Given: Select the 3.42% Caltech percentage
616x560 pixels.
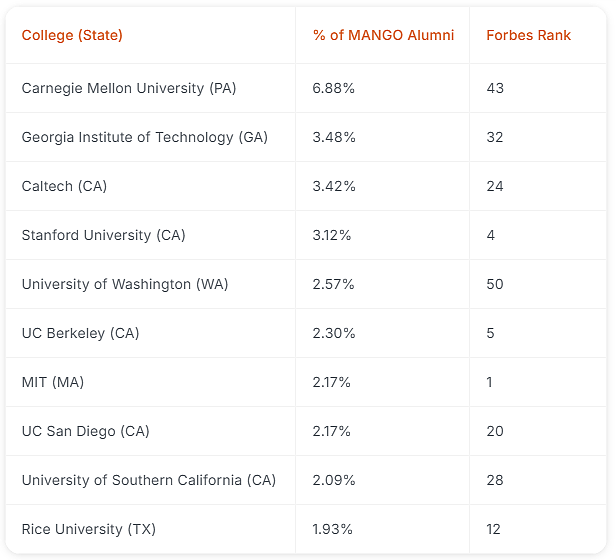Looking at the screenshot, I should [334, 186].
